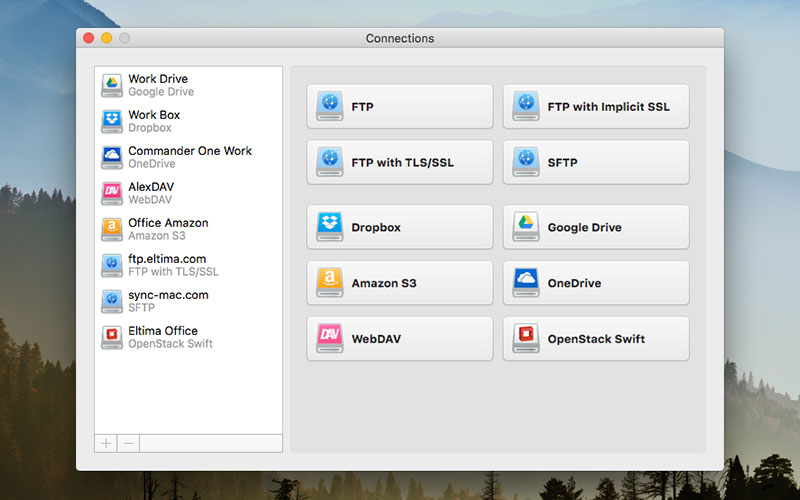
Task: Click the Google Drive logo on Google Drive button
Action: pyautogui.click(x=526, y=227)
